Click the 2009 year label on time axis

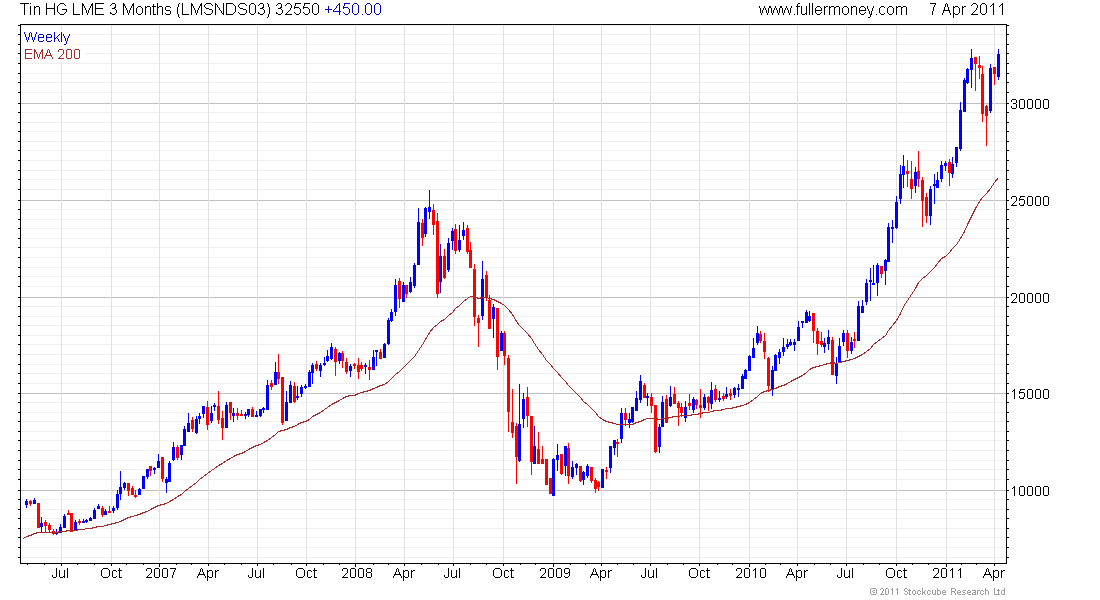point(555,573)
